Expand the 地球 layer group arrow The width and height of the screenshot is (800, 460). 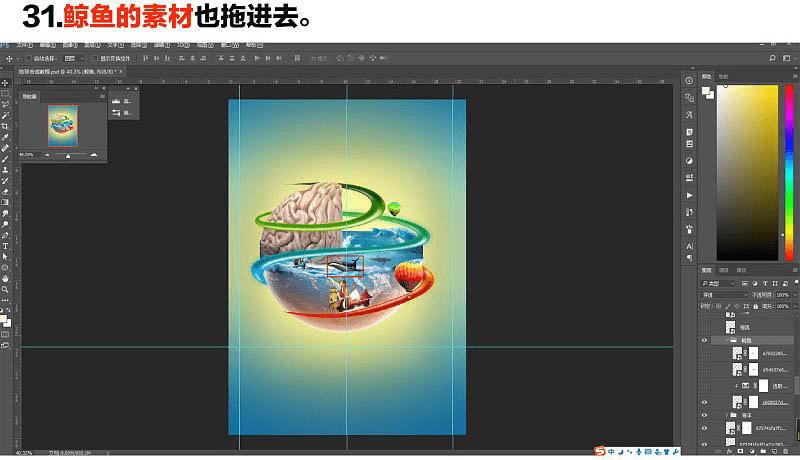tap(727, 415)
